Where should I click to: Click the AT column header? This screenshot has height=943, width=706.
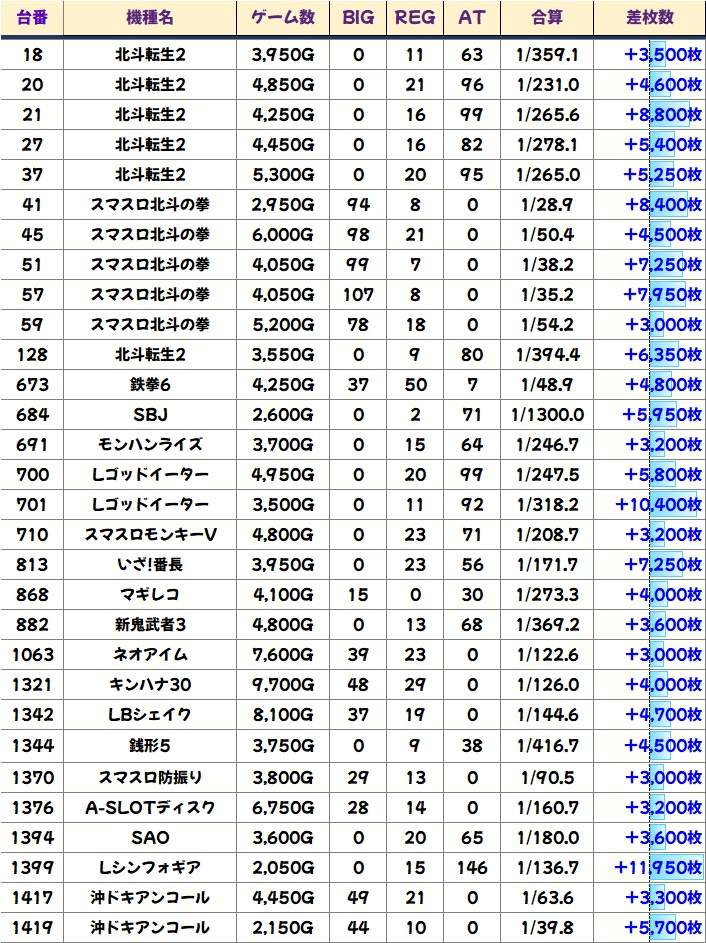point(471,18)
